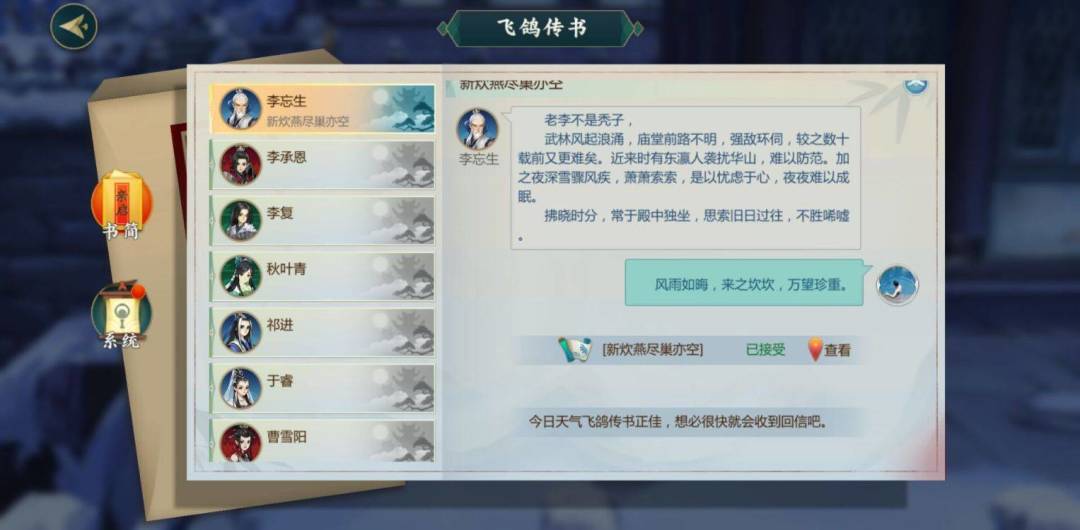Click the 查看 location pin button
The height and width of the screenshot is (530, 1080).
click(x=829, y=349)
